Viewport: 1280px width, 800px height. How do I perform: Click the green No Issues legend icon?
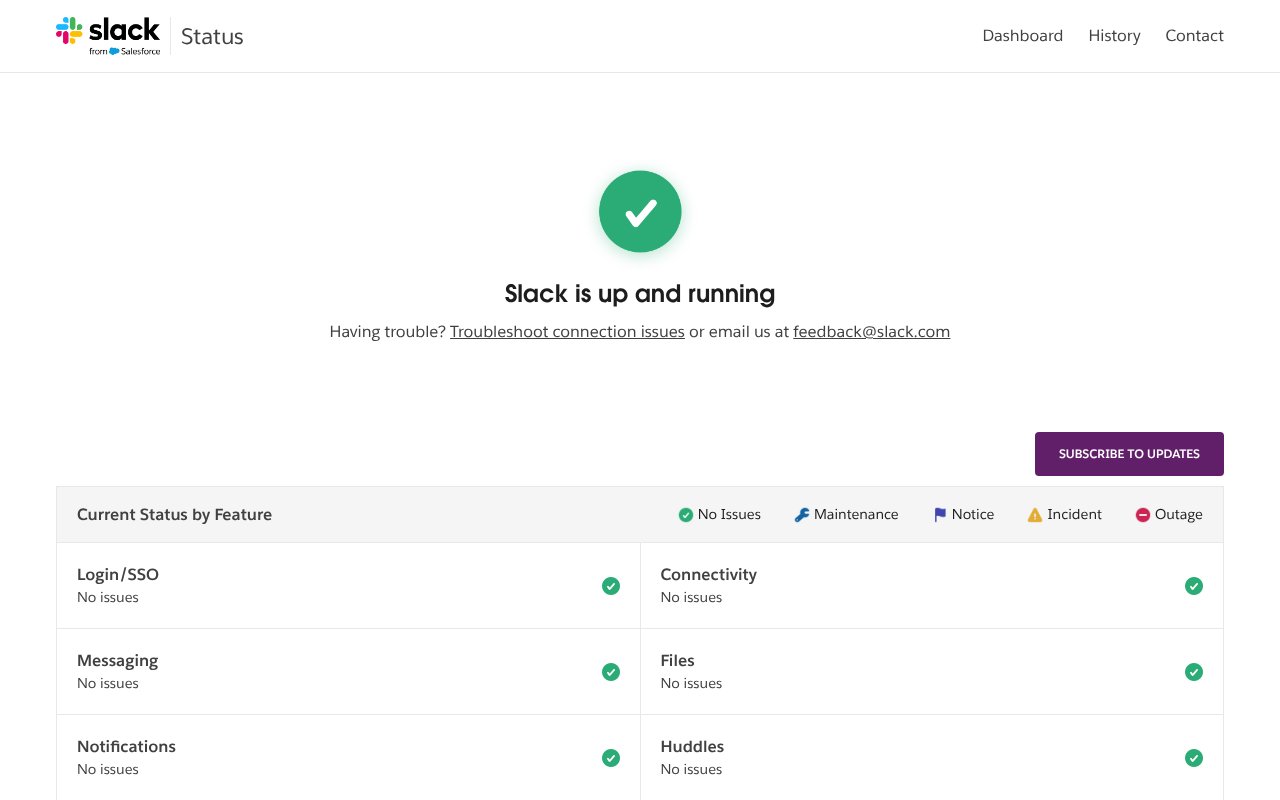point(686,515)
